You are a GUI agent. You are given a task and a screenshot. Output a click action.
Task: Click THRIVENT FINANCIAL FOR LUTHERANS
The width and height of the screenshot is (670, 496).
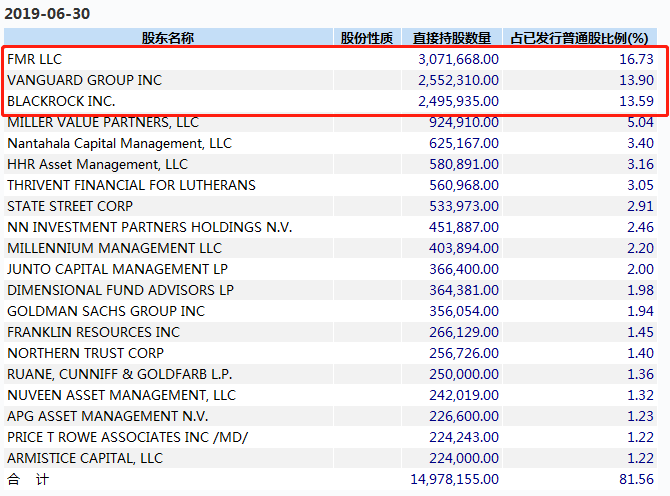pos(131,185)
